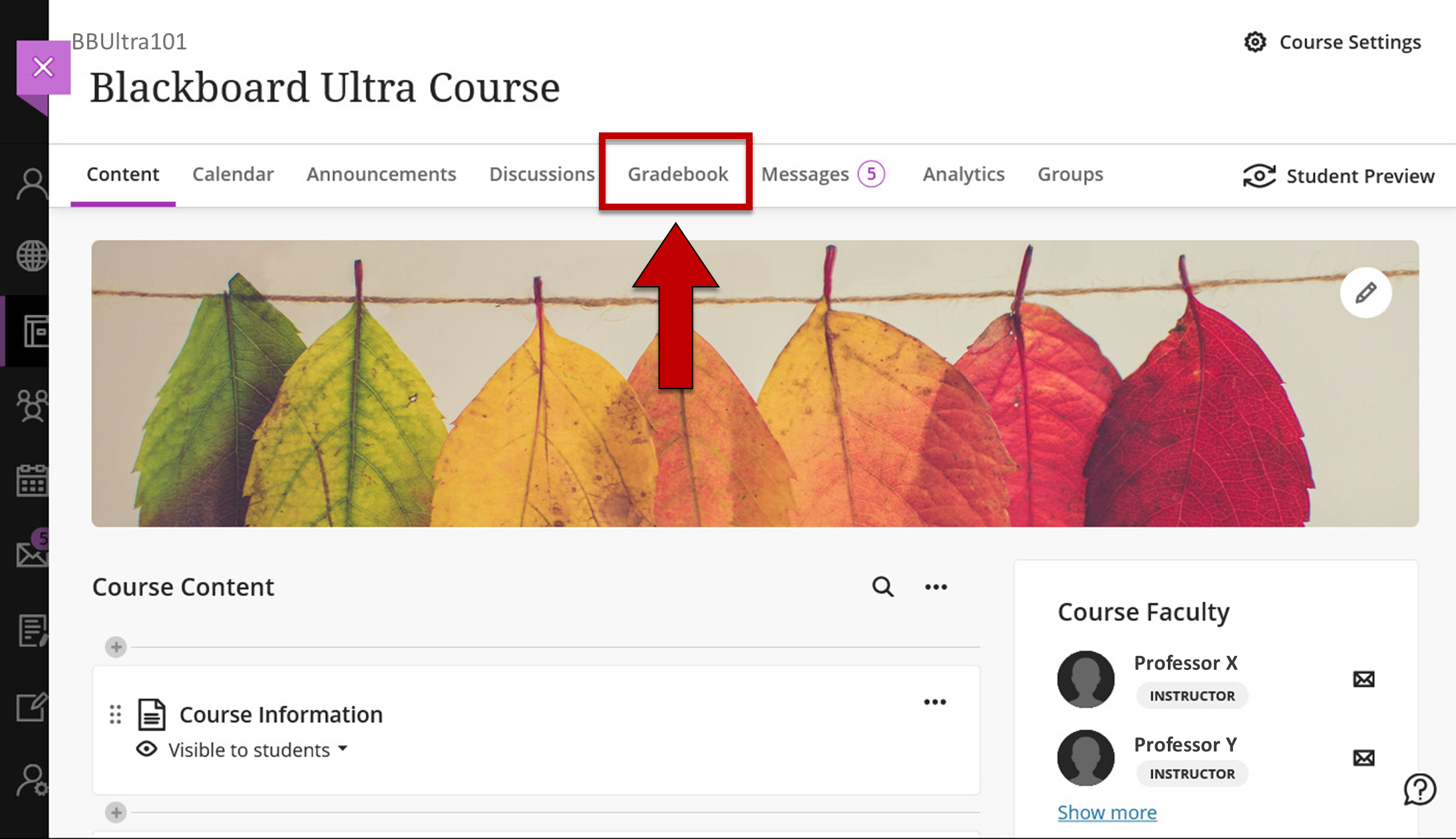Click the eye visibility icon under Course Information
Image resolution: width=1456 pixels, height=839 pixels.
(x=146, y=749)
